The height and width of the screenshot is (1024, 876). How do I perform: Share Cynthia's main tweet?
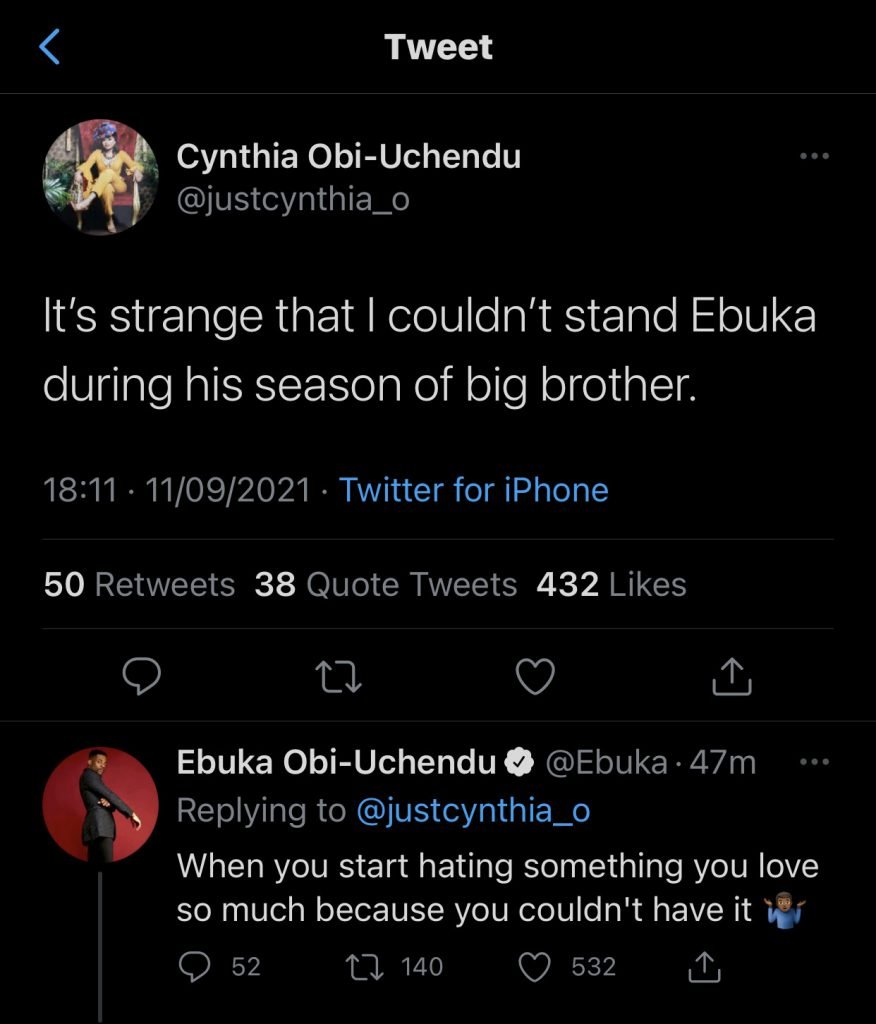click(x=731, y=678)
